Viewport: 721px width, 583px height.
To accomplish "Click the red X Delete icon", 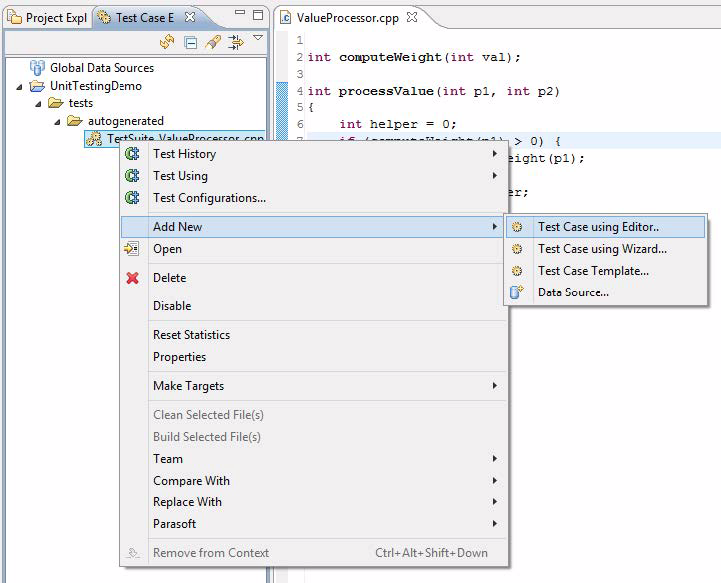I will pyautogui.click(x=132, y=278).
